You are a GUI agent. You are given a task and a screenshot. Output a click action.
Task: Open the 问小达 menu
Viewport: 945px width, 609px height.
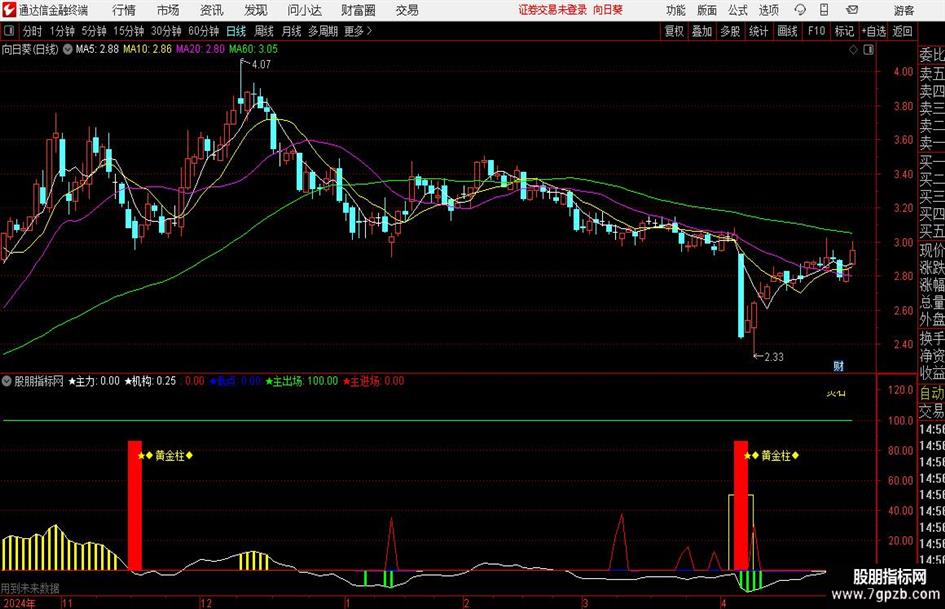(304, 10)
